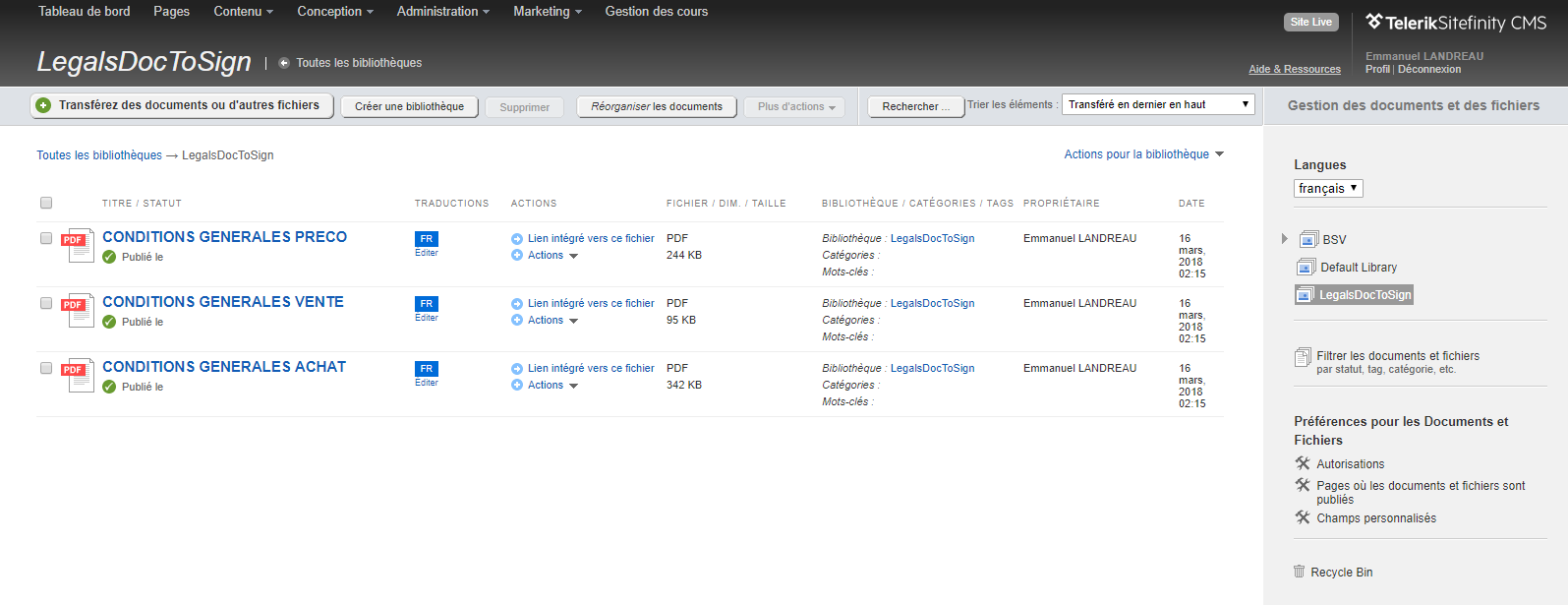Tick the checkbox for CONDITIONS GENERALES PRECO
1568x605 pixels.
coord(46,238)
